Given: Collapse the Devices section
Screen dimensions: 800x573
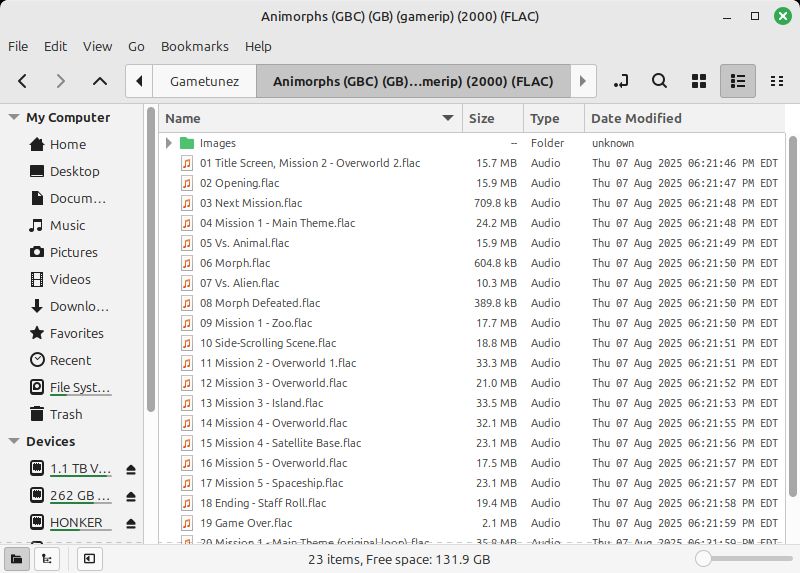Looking at the screenshot, I should (x=14, y=441).
